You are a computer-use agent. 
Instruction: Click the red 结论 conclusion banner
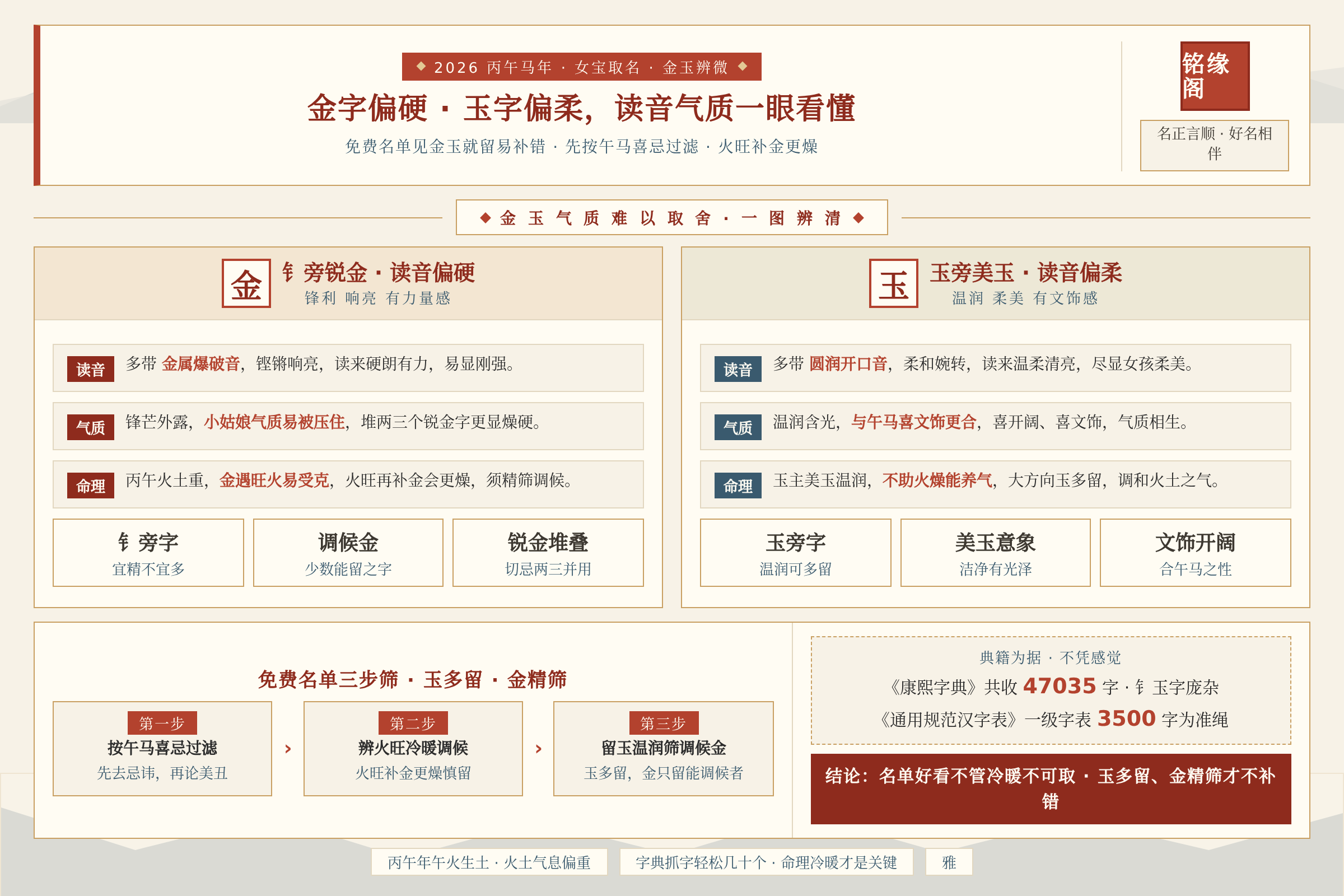pos(1051,788)
